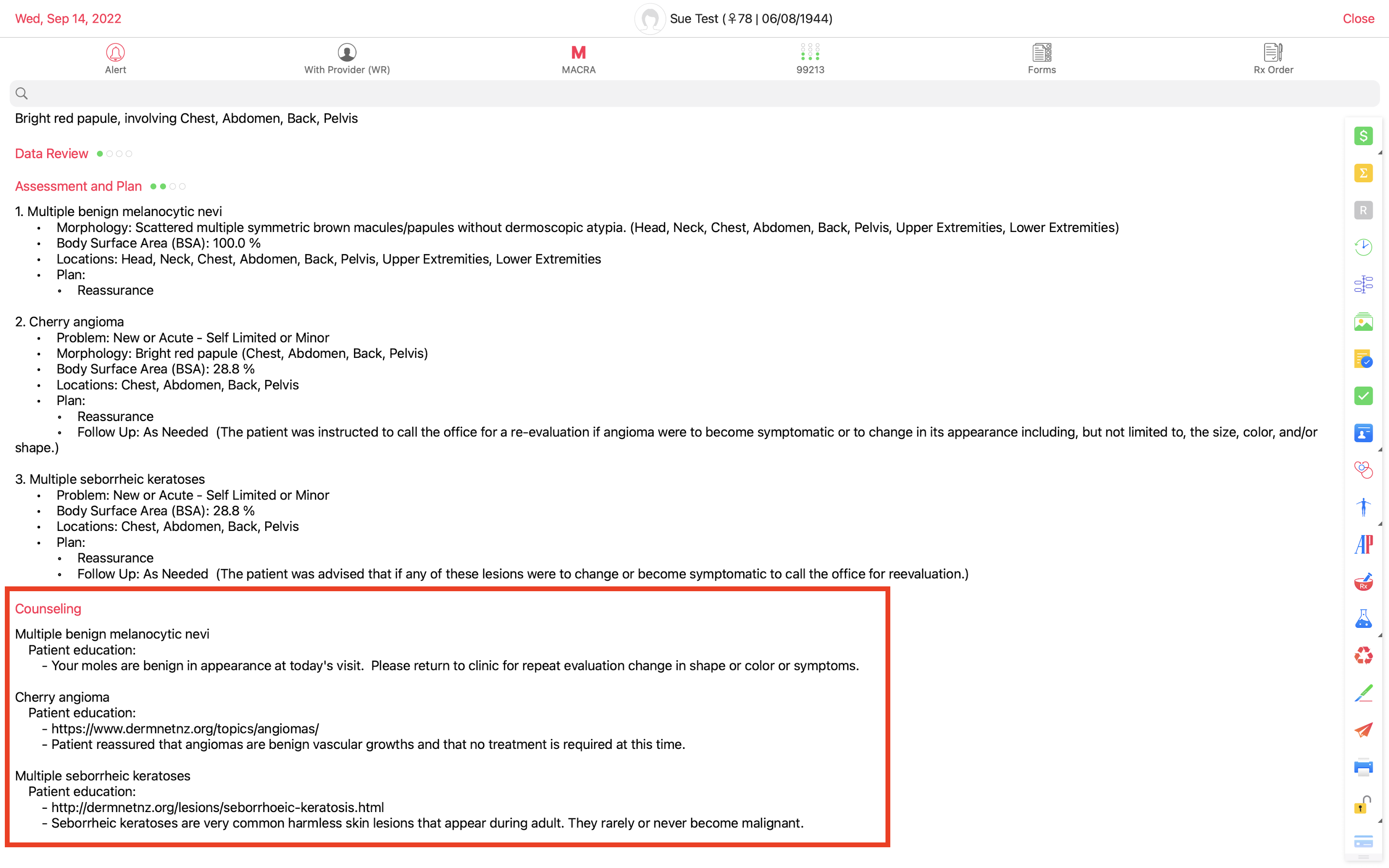Image resolution: width=1389 pixels, height=868 pixels.
Task: Open the blue patient ID card icon
Action: pyautogui.click(x=1363, y=433)
